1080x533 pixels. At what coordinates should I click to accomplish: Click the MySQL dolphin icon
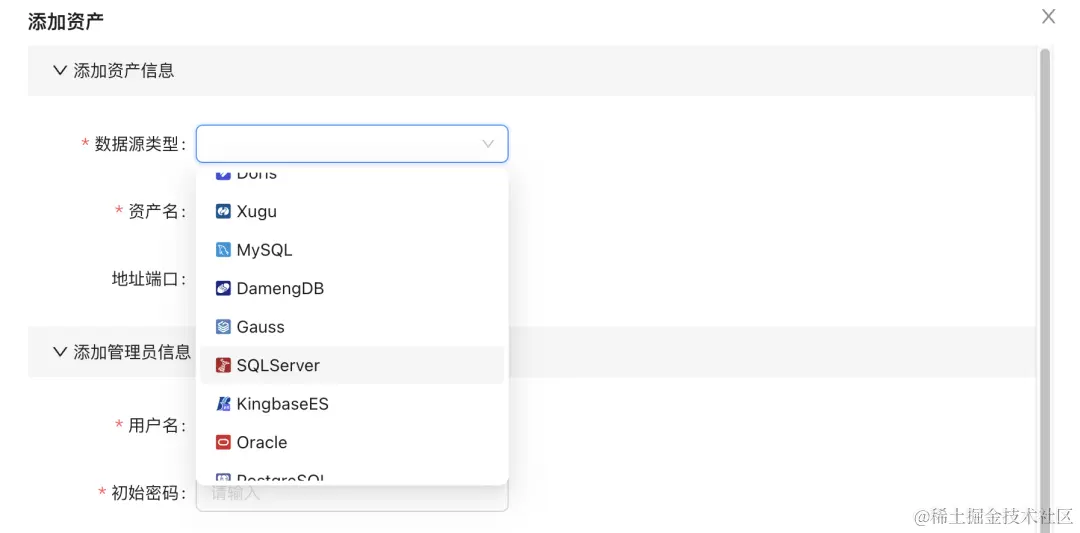[224, 250]
